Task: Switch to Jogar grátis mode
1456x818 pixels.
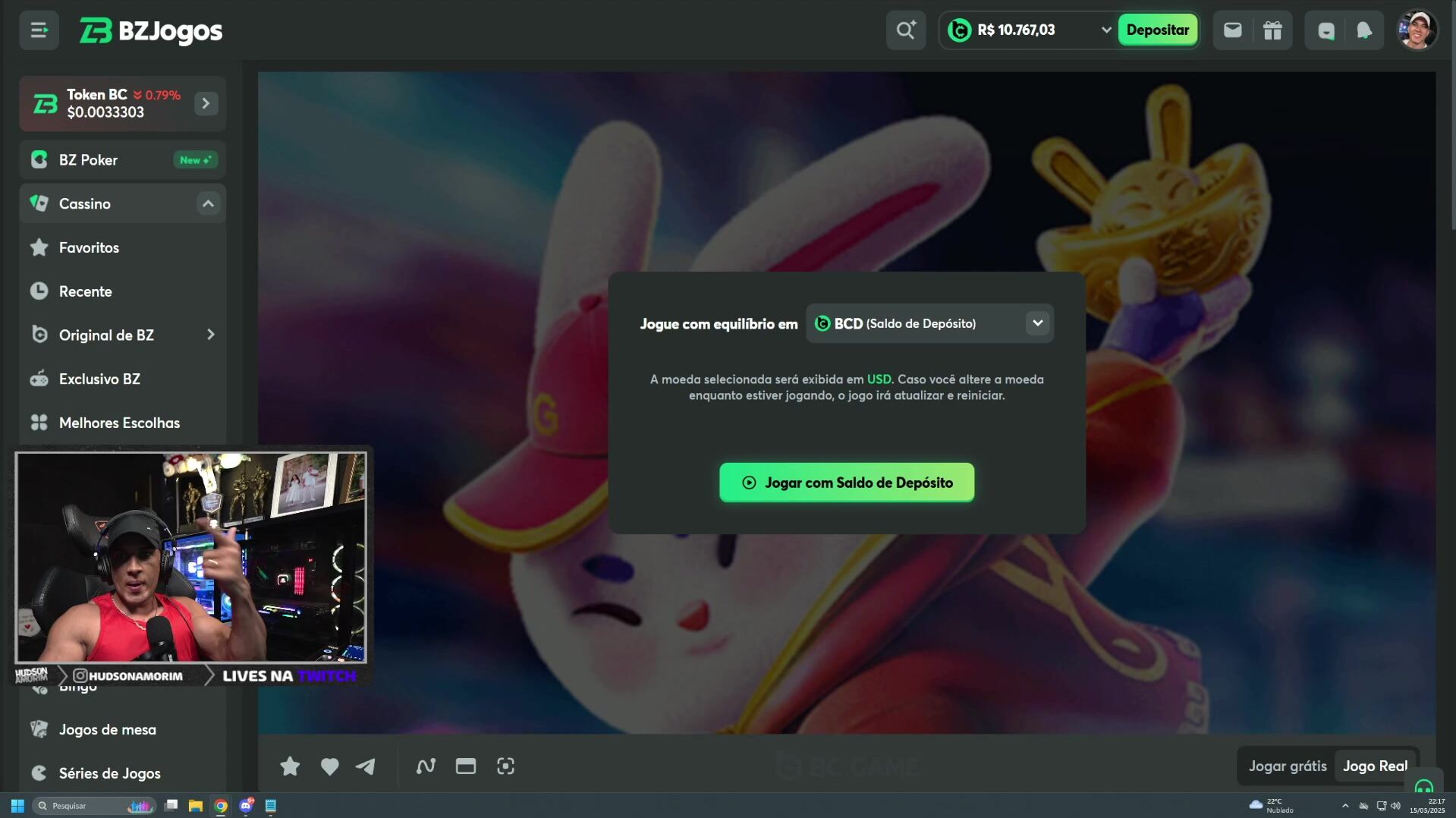Action: 1288,766
